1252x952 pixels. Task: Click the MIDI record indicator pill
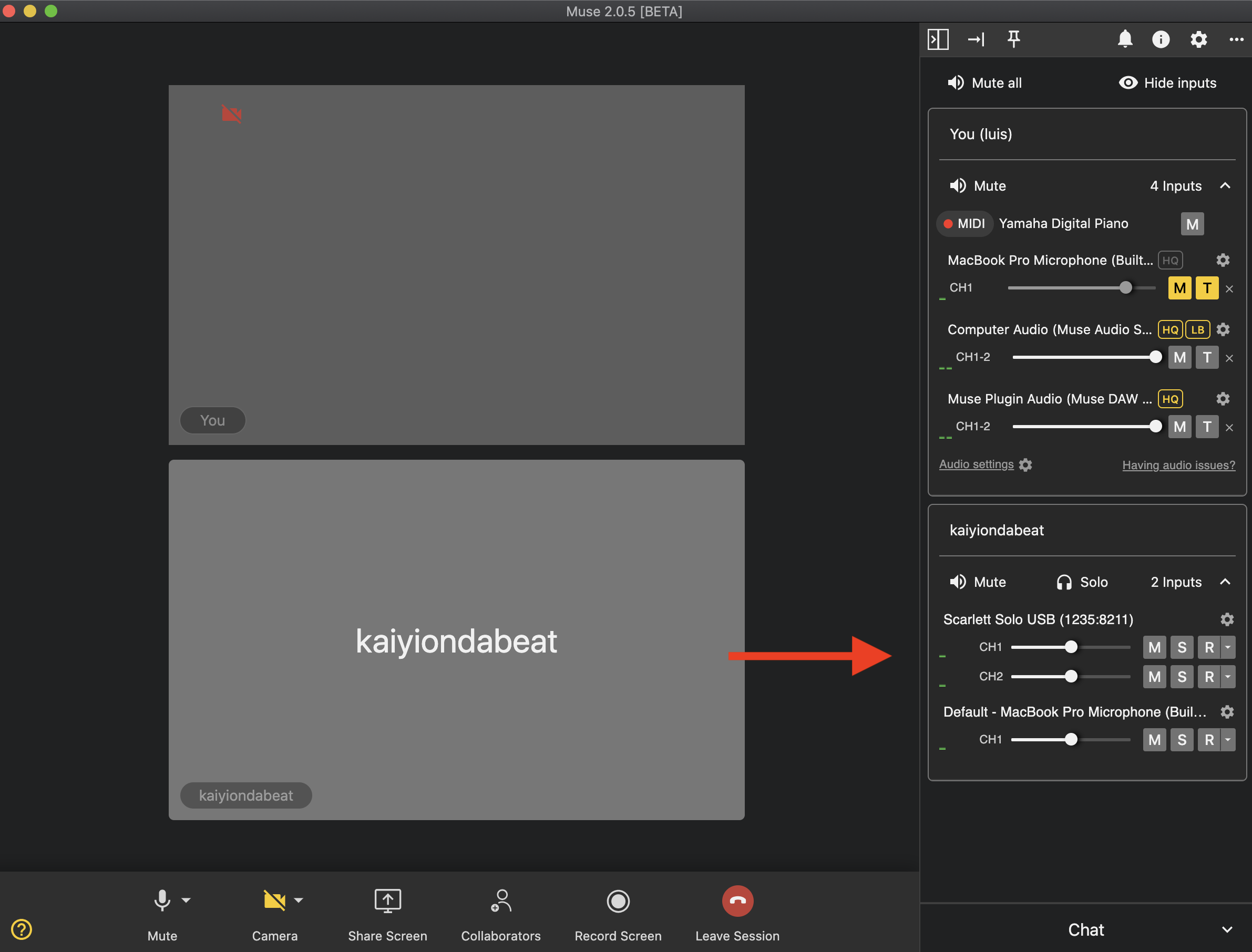point(964,224)
